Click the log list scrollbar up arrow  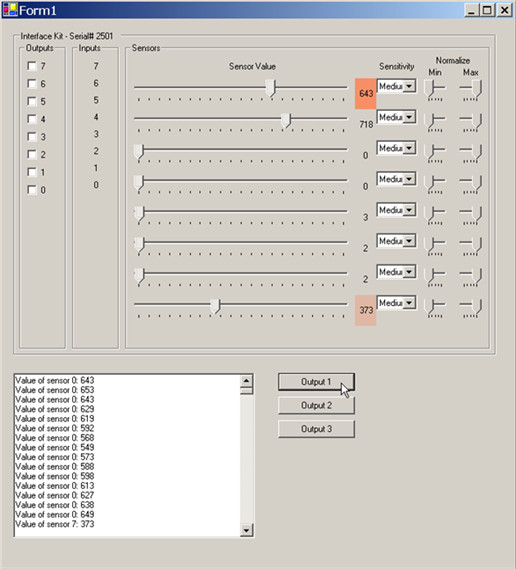(x=246, y=381)
